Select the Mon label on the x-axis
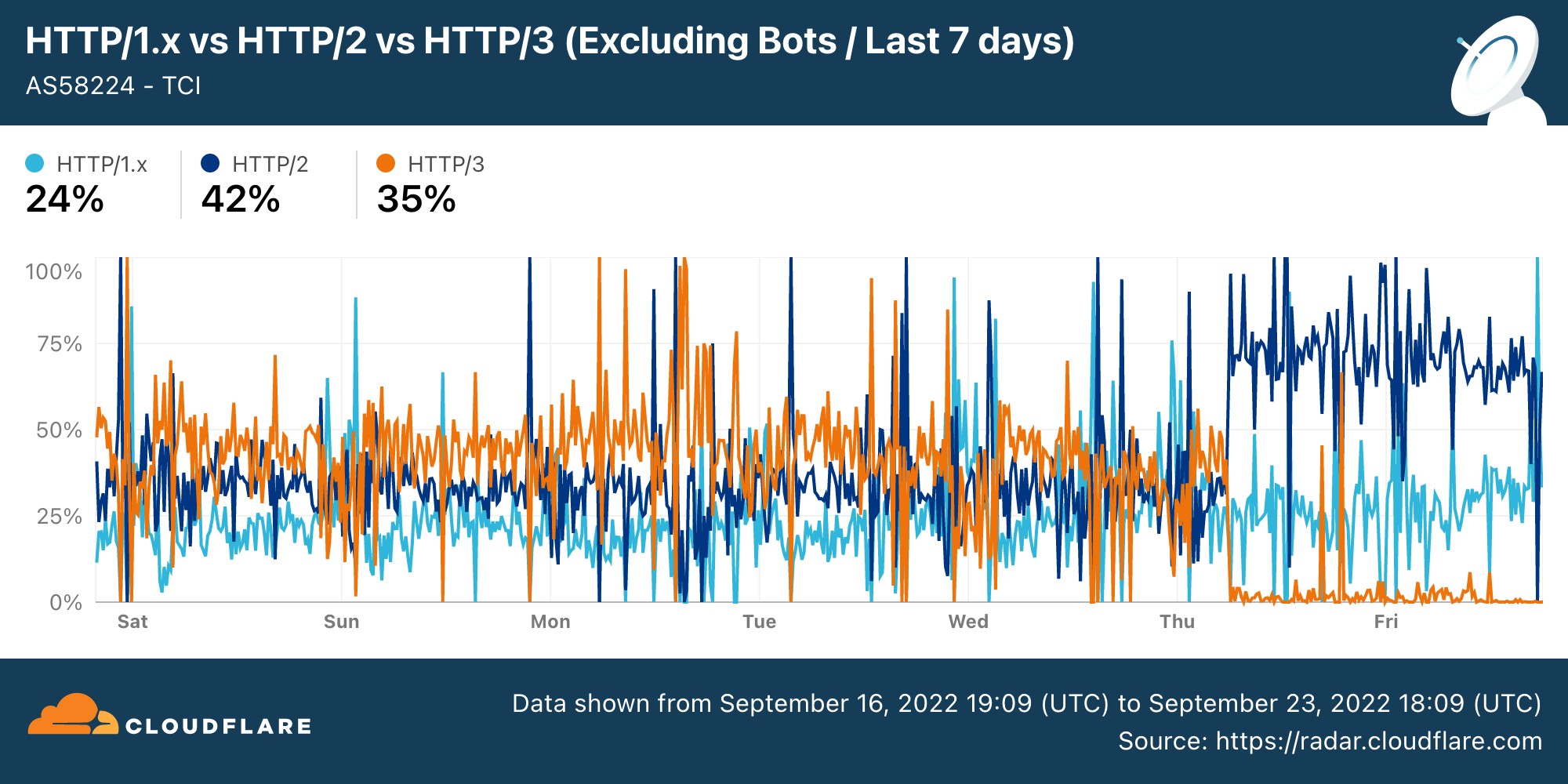 tap(550, 622)
